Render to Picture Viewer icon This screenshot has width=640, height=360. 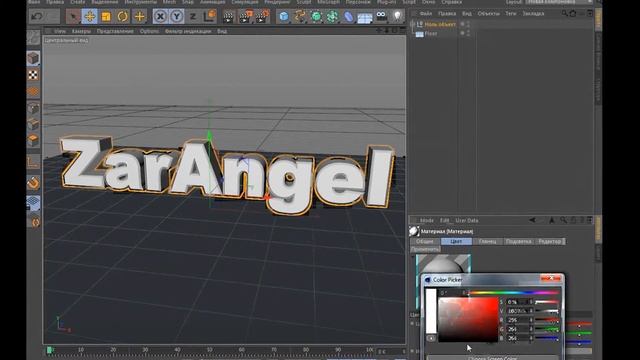click(246, 17)
